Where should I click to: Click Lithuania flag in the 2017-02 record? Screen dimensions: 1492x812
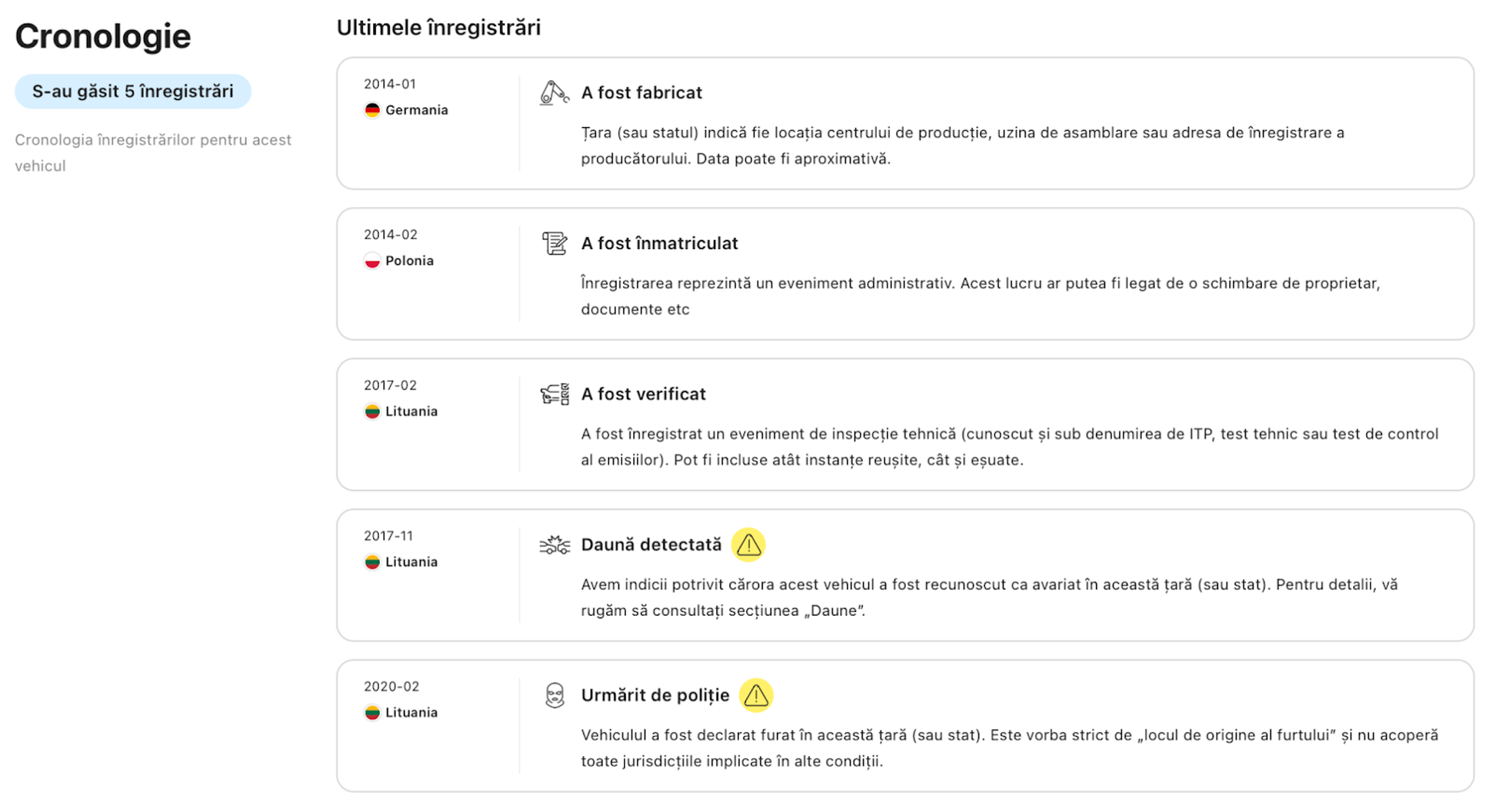(372, 411)
